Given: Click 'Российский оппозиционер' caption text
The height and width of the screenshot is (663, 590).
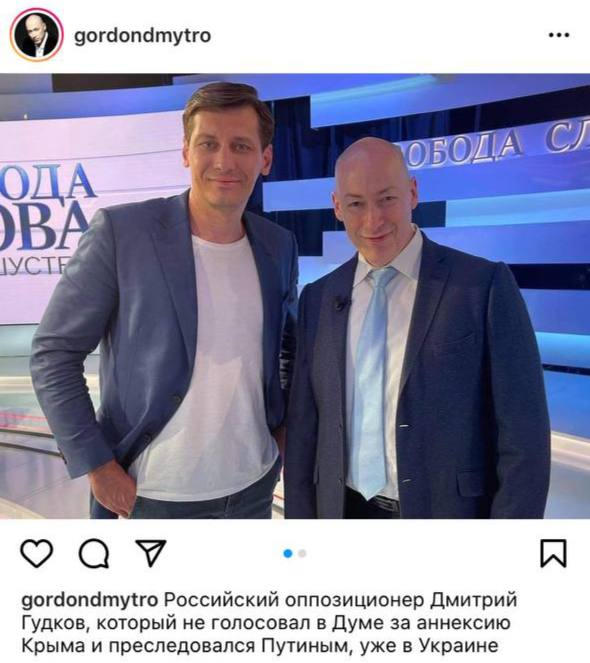Looking at the screenshot, I should (x=294, y=600).
